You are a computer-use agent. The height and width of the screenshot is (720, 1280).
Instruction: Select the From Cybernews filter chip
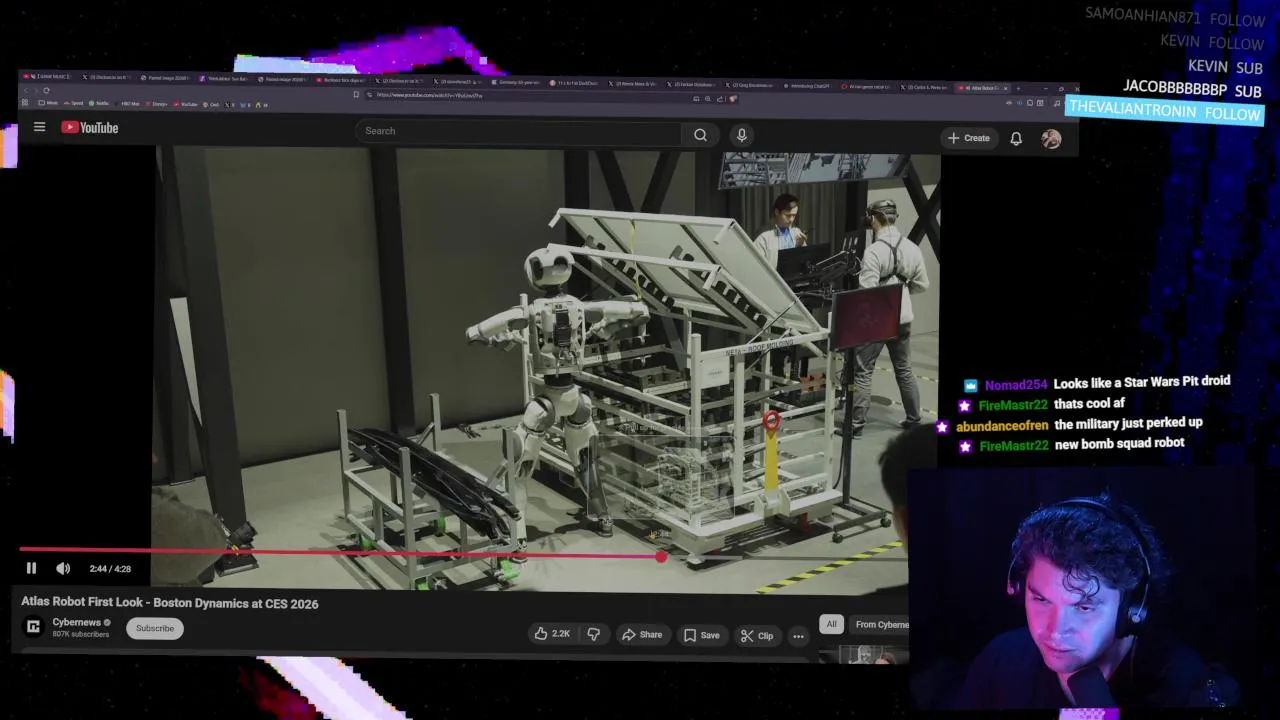[880, 624]
